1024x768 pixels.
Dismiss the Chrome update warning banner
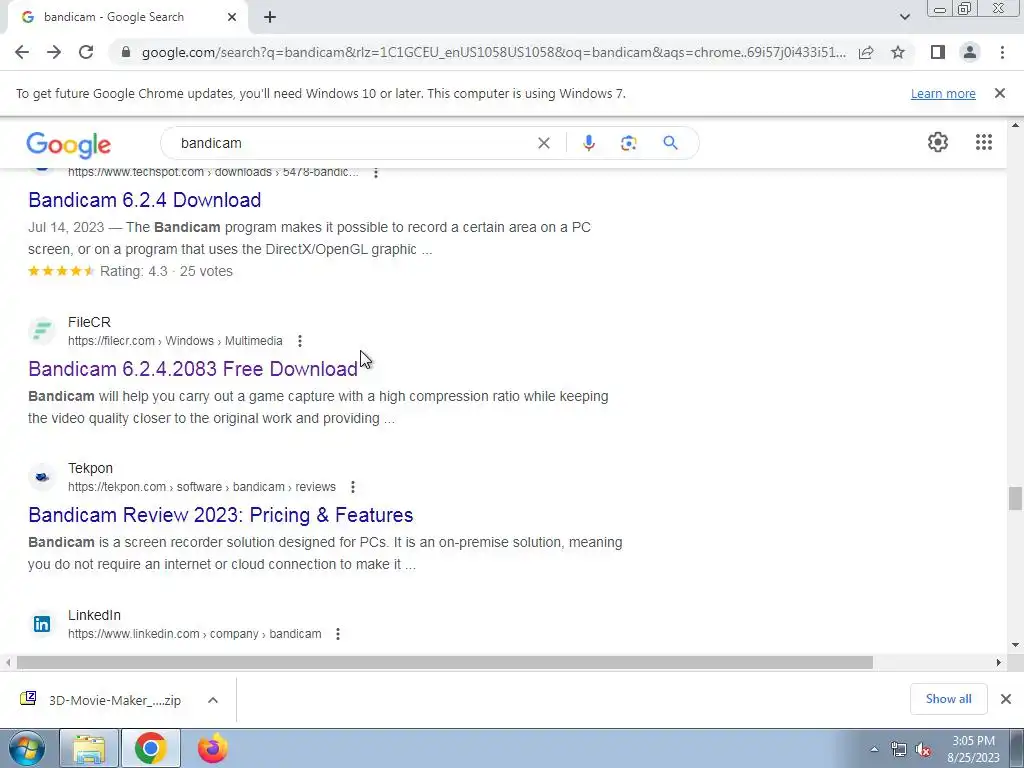pos(999,93)
